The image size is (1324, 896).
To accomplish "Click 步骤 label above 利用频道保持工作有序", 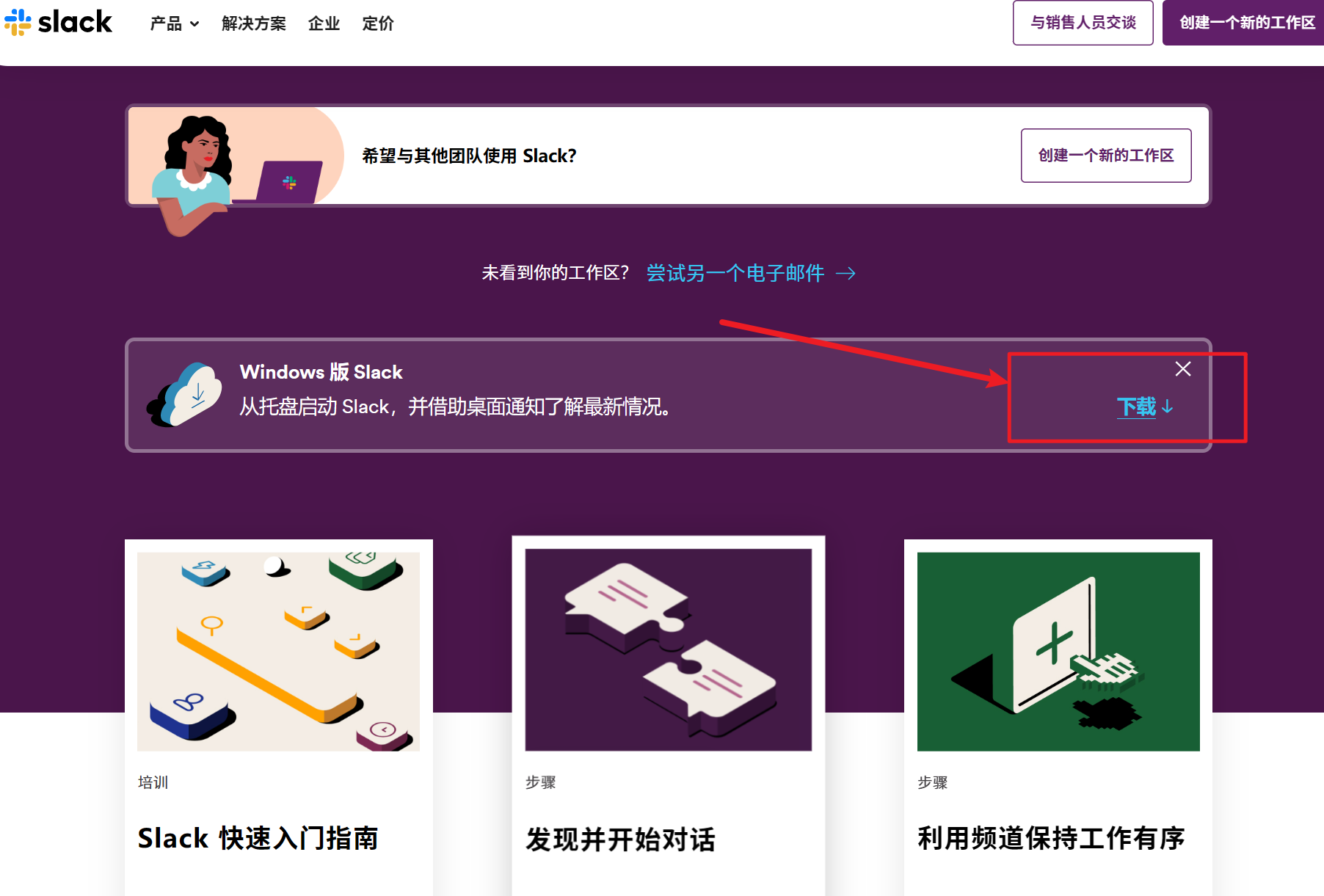I will [932, 782].
